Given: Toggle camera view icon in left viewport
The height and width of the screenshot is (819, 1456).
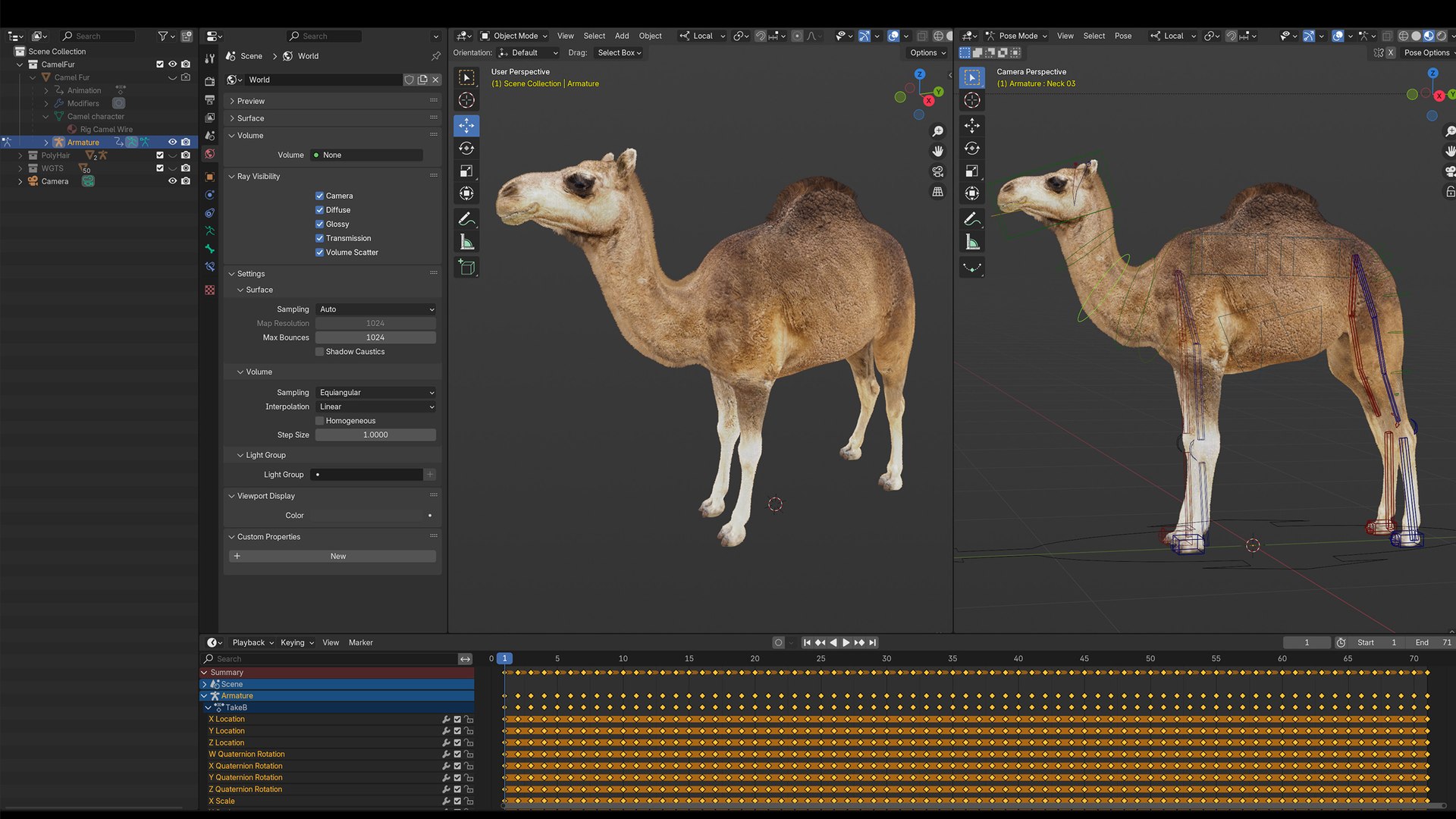Looking at the screenshot, I should click(938, 171).
